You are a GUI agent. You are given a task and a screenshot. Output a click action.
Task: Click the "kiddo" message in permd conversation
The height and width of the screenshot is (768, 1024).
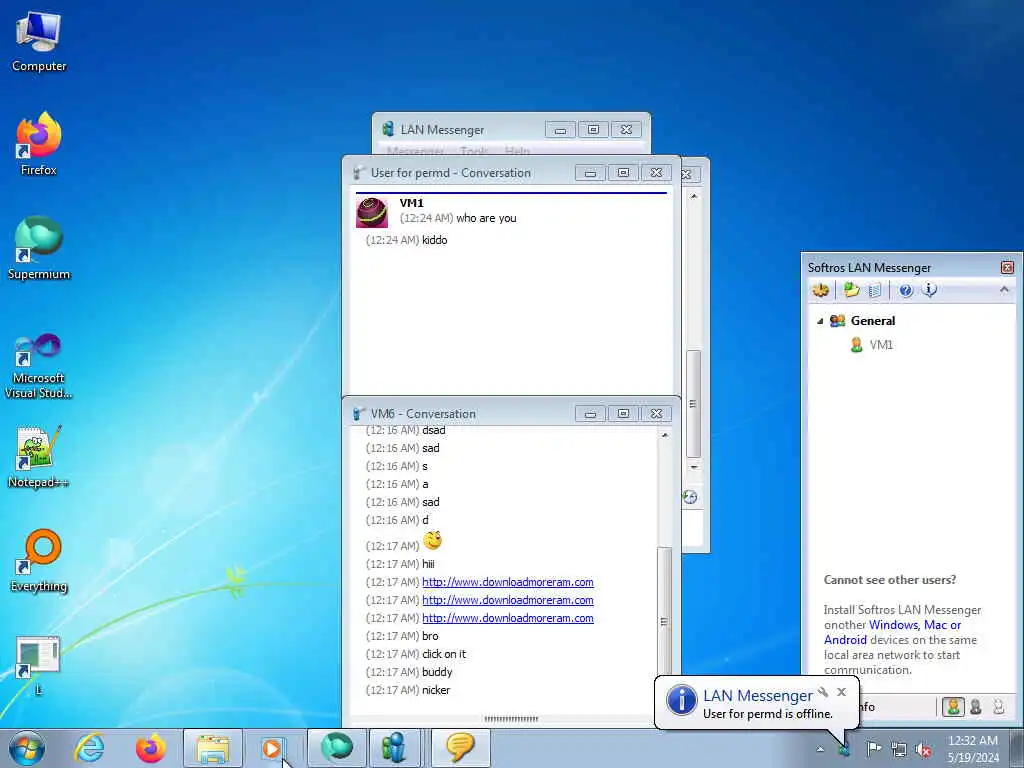point(434,240)
